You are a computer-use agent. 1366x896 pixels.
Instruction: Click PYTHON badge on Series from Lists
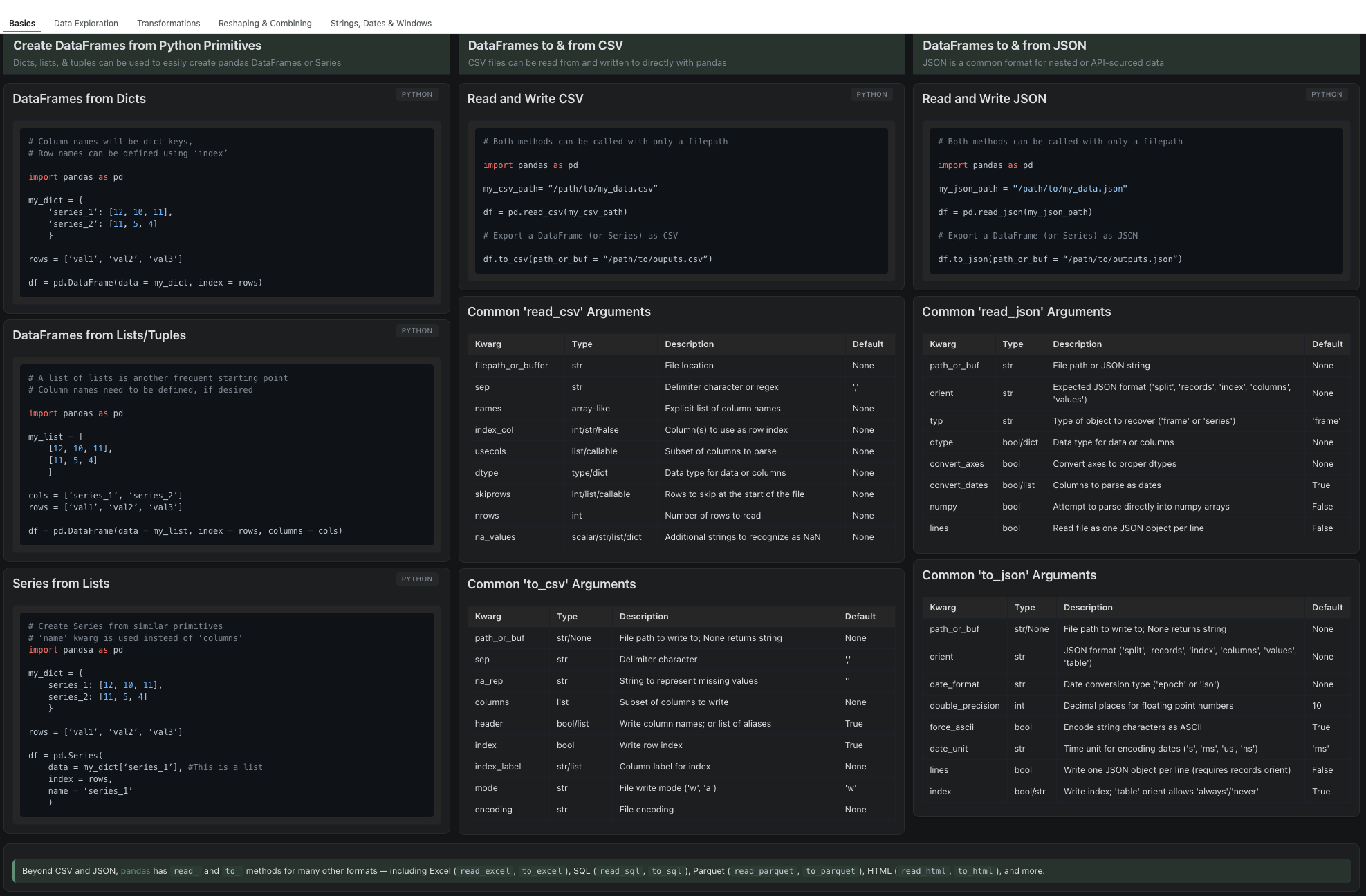[x=417, y=579]
